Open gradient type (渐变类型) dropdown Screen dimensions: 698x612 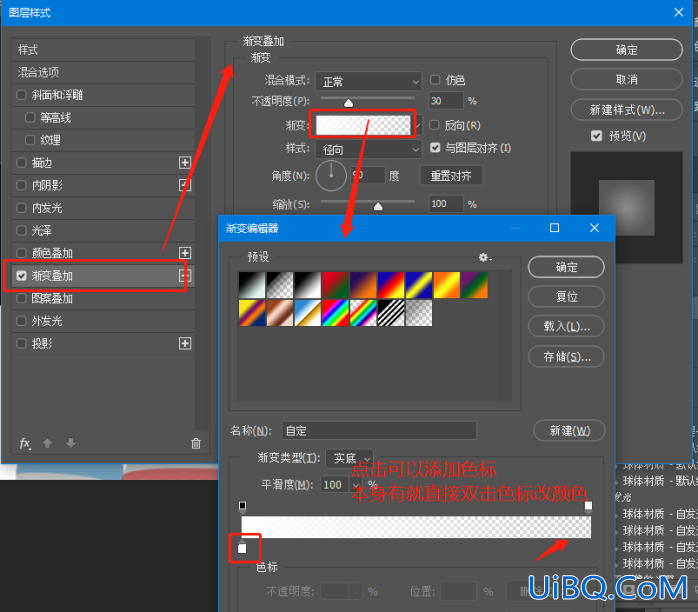click(349, 458)
